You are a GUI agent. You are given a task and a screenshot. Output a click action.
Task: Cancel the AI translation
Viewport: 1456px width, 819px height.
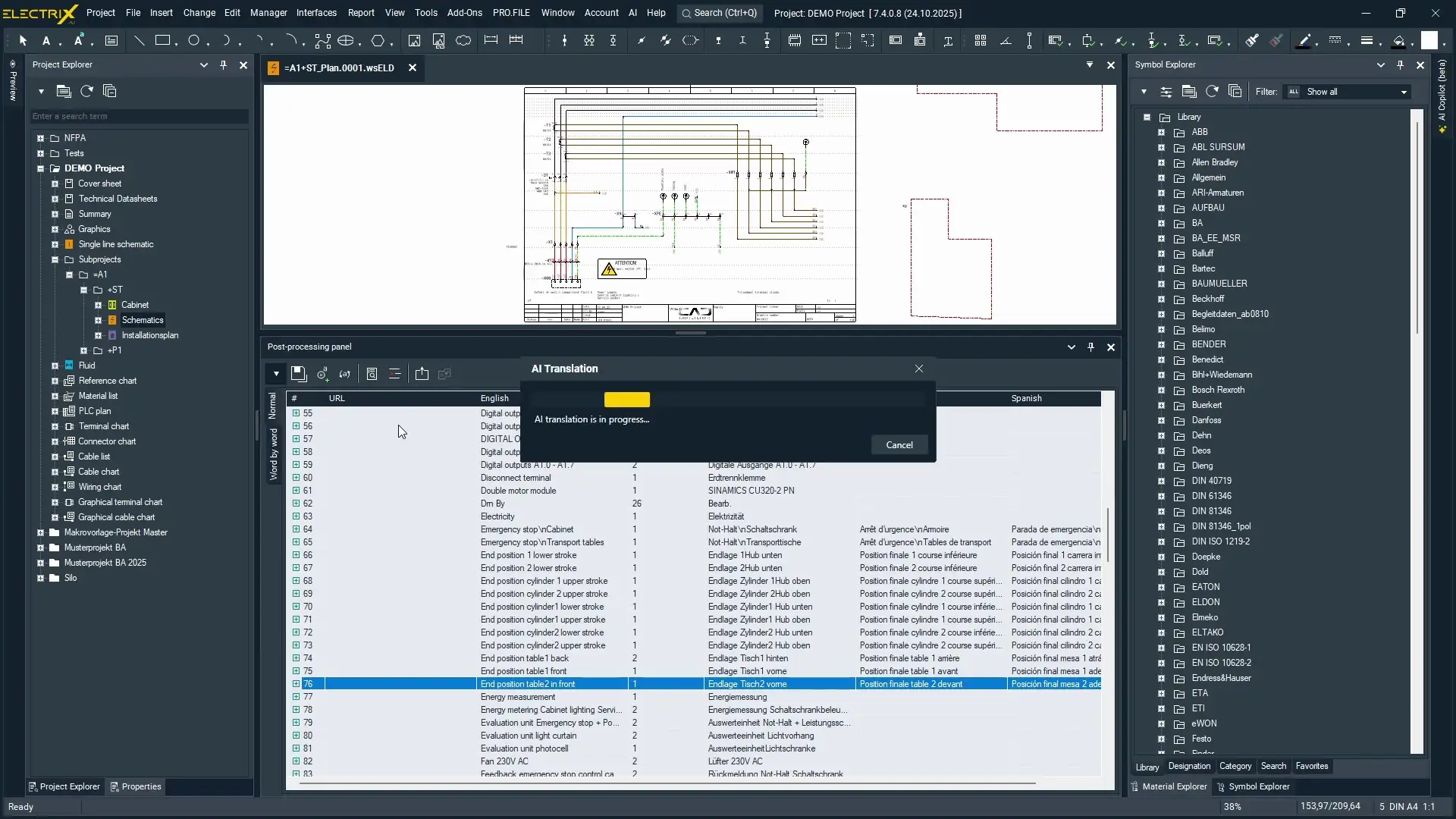(x=899, y=445)
